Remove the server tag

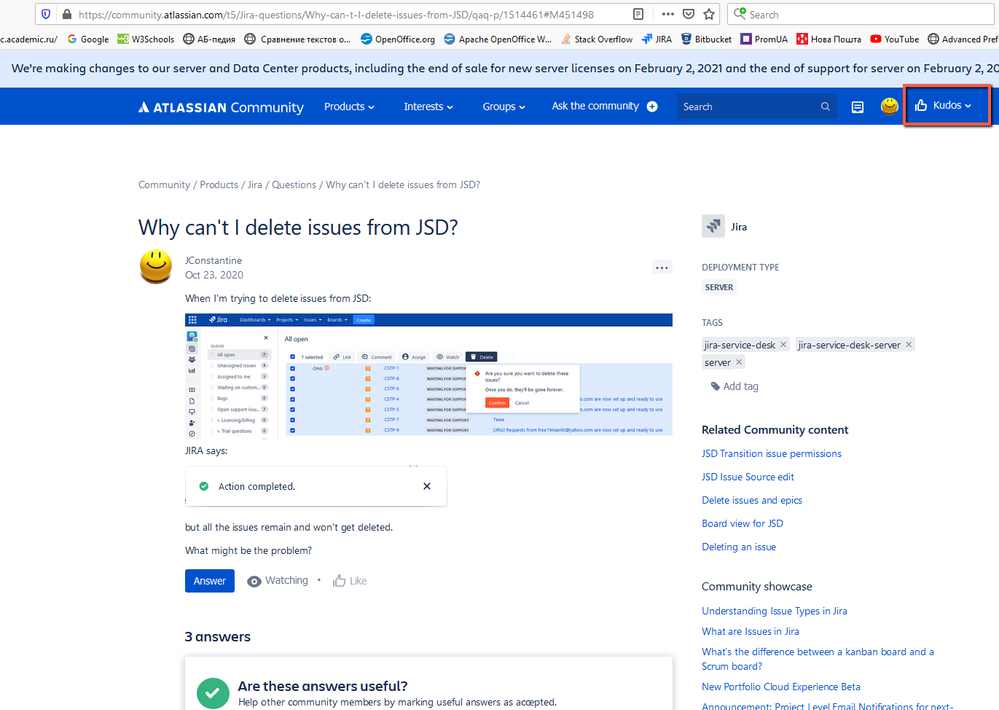tap(739, 362)
